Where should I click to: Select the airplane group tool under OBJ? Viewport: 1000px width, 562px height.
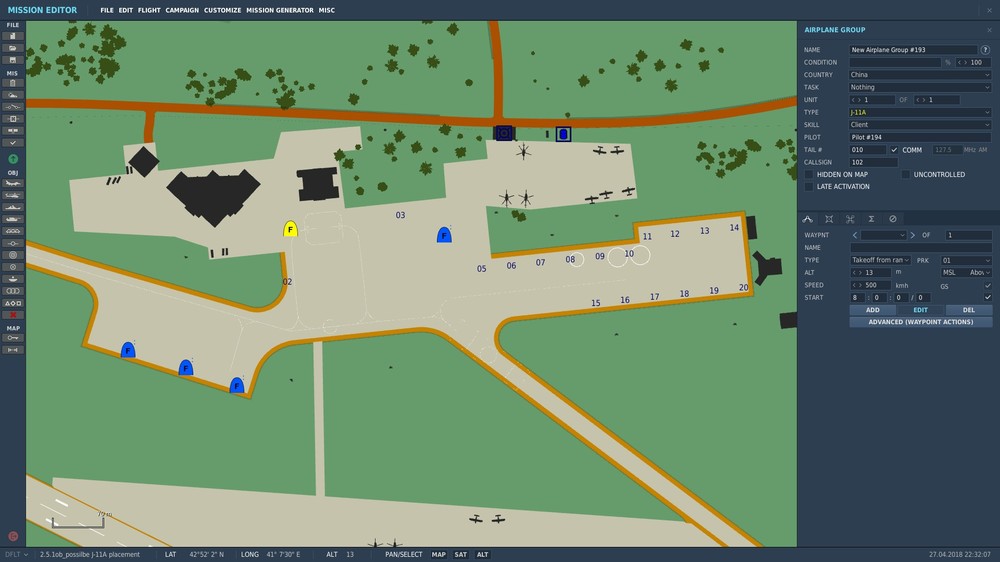coord(12,183)
